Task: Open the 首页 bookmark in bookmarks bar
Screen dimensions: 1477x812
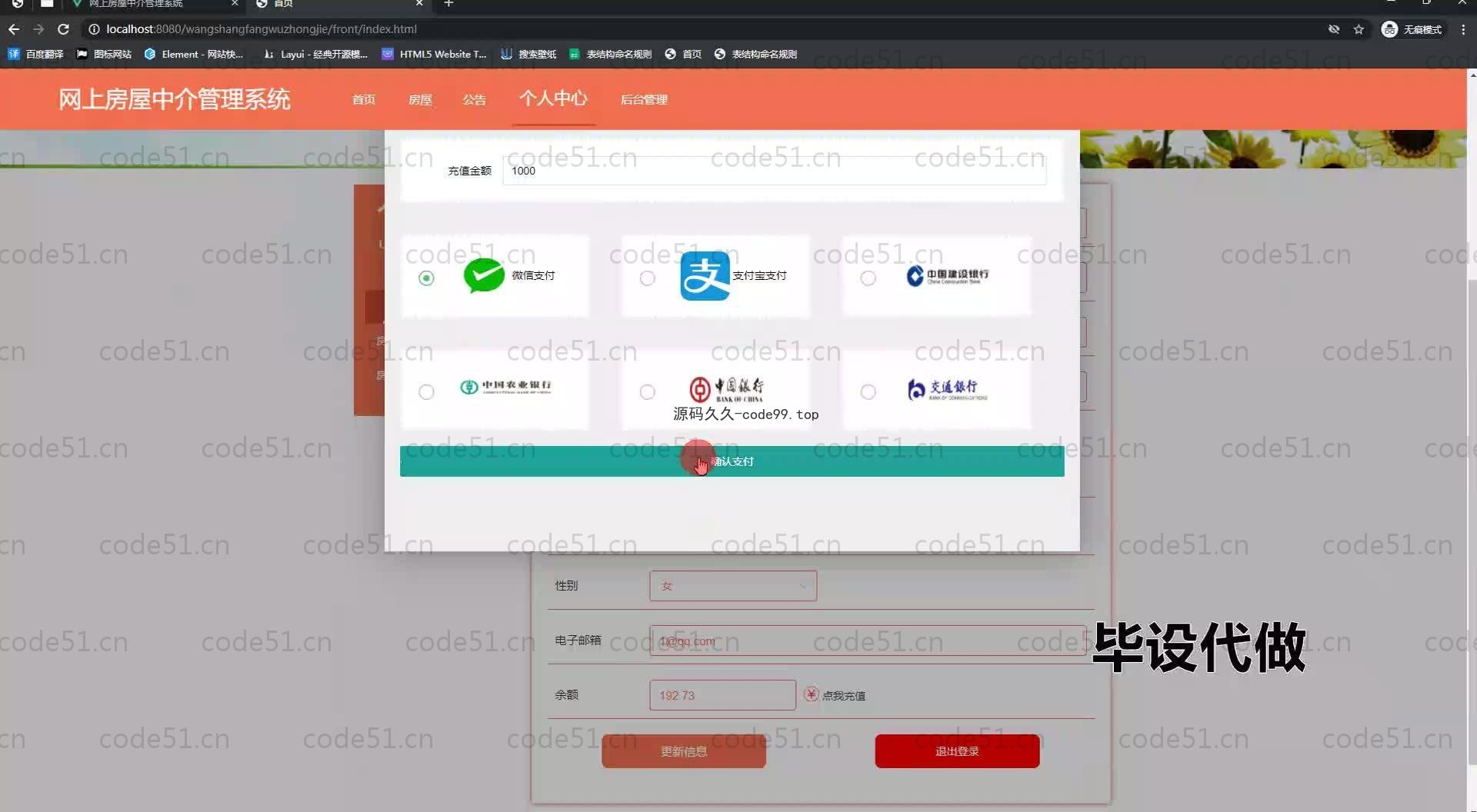Action: pyautogui.click(x=683, y=54)
